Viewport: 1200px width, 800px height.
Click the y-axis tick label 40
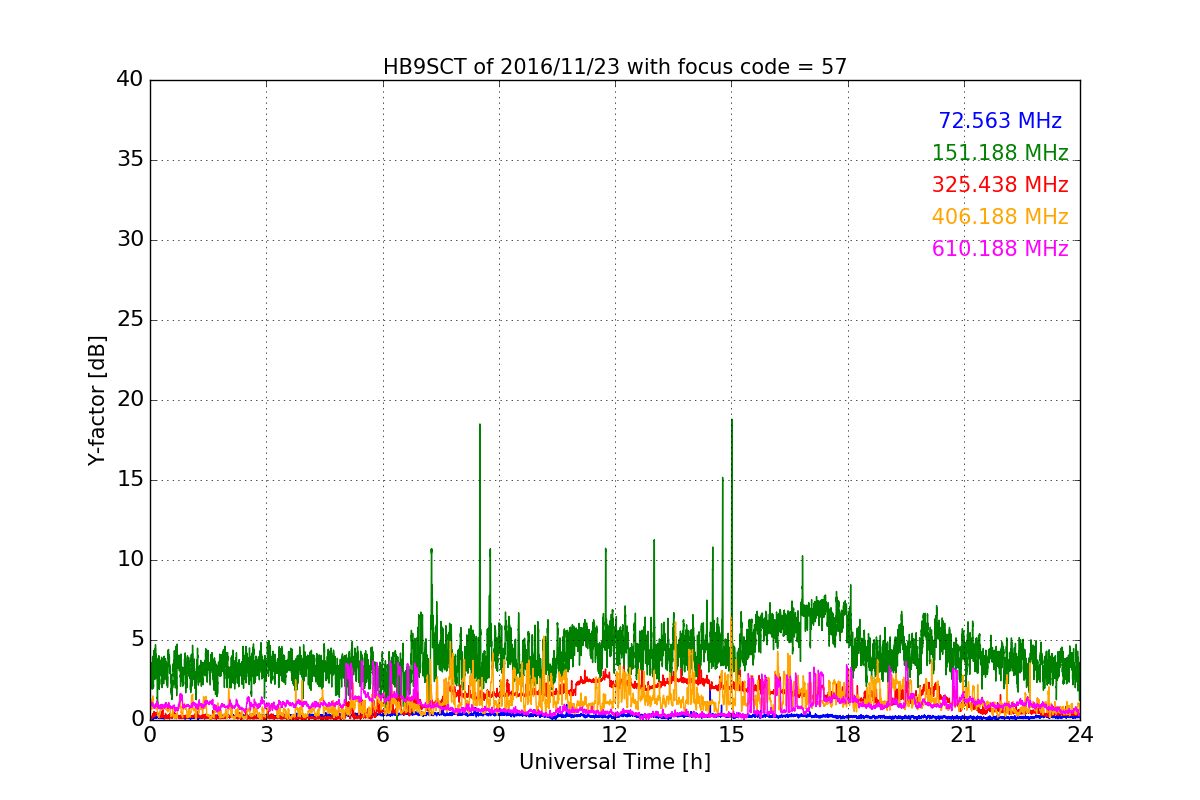tap(130, 80)
